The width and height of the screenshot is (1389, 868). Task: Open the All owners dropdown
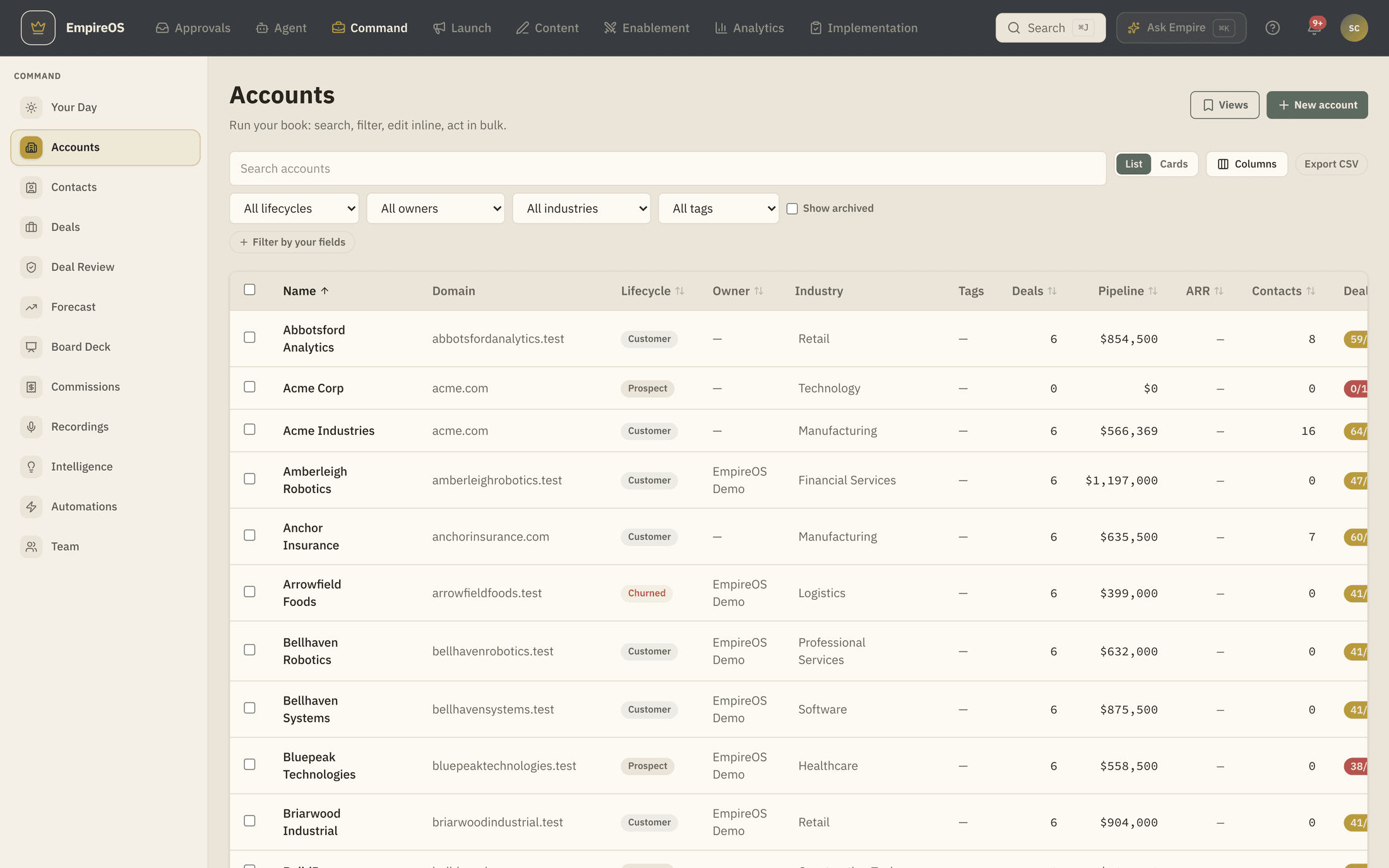[436, 208]
